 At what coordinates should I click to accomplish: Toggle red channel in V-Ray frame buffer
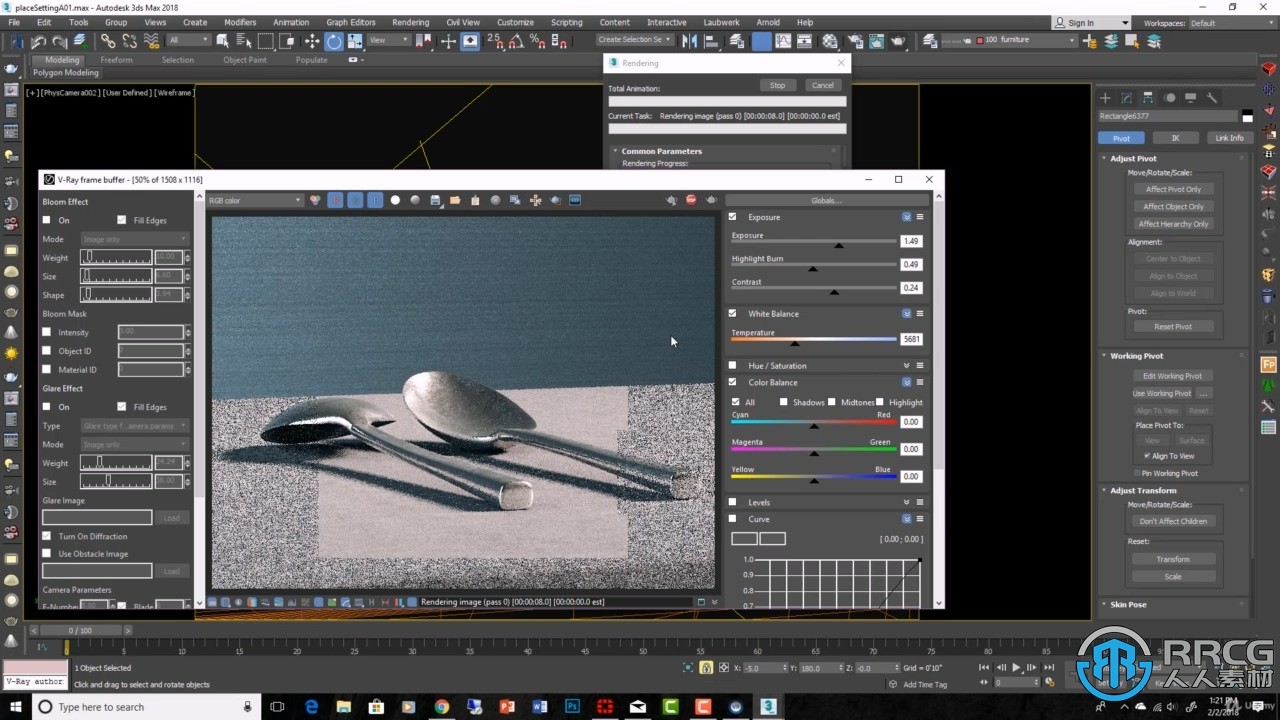tap(335, 200)
